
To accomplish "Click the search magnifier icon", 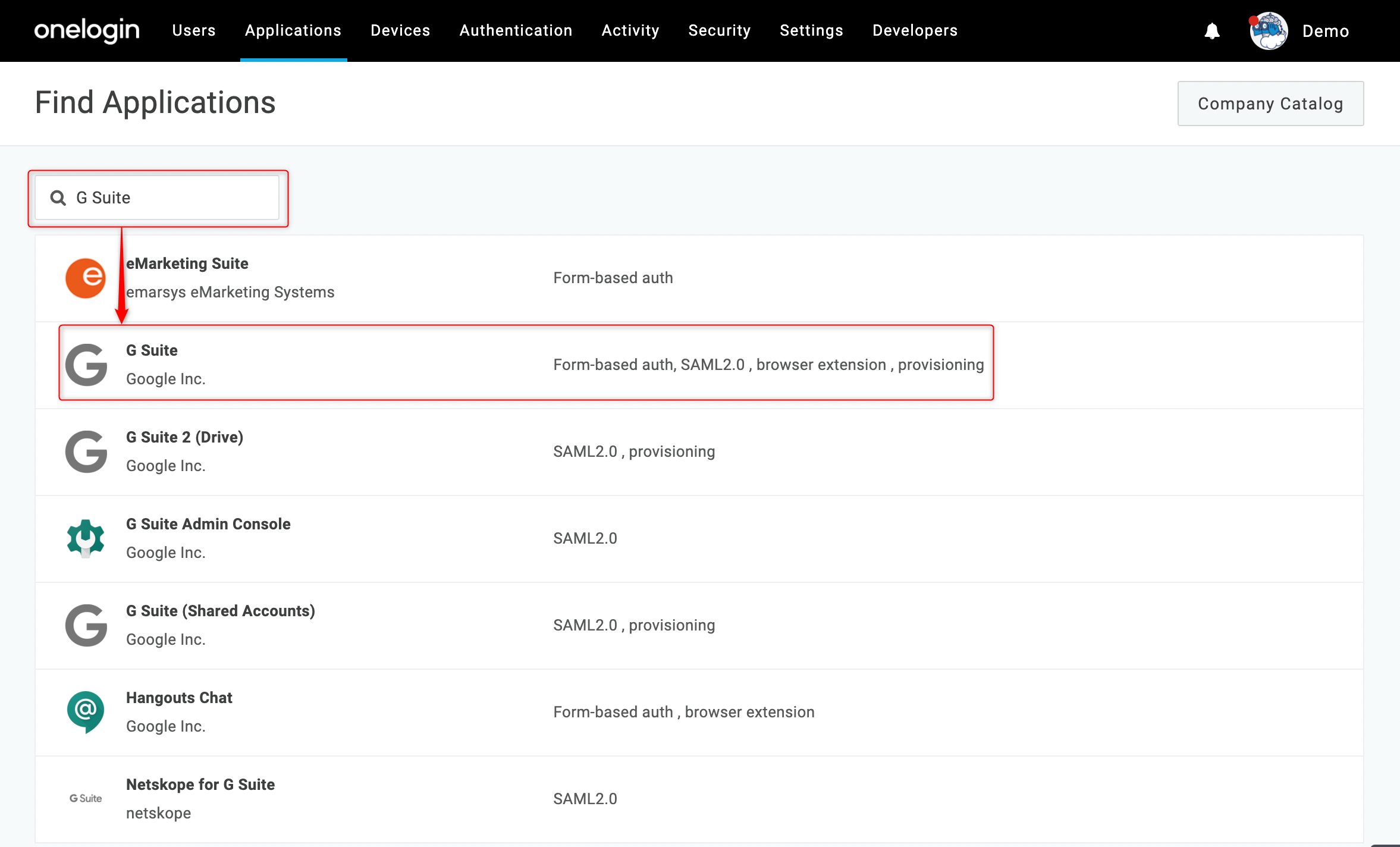I will 58,197.
